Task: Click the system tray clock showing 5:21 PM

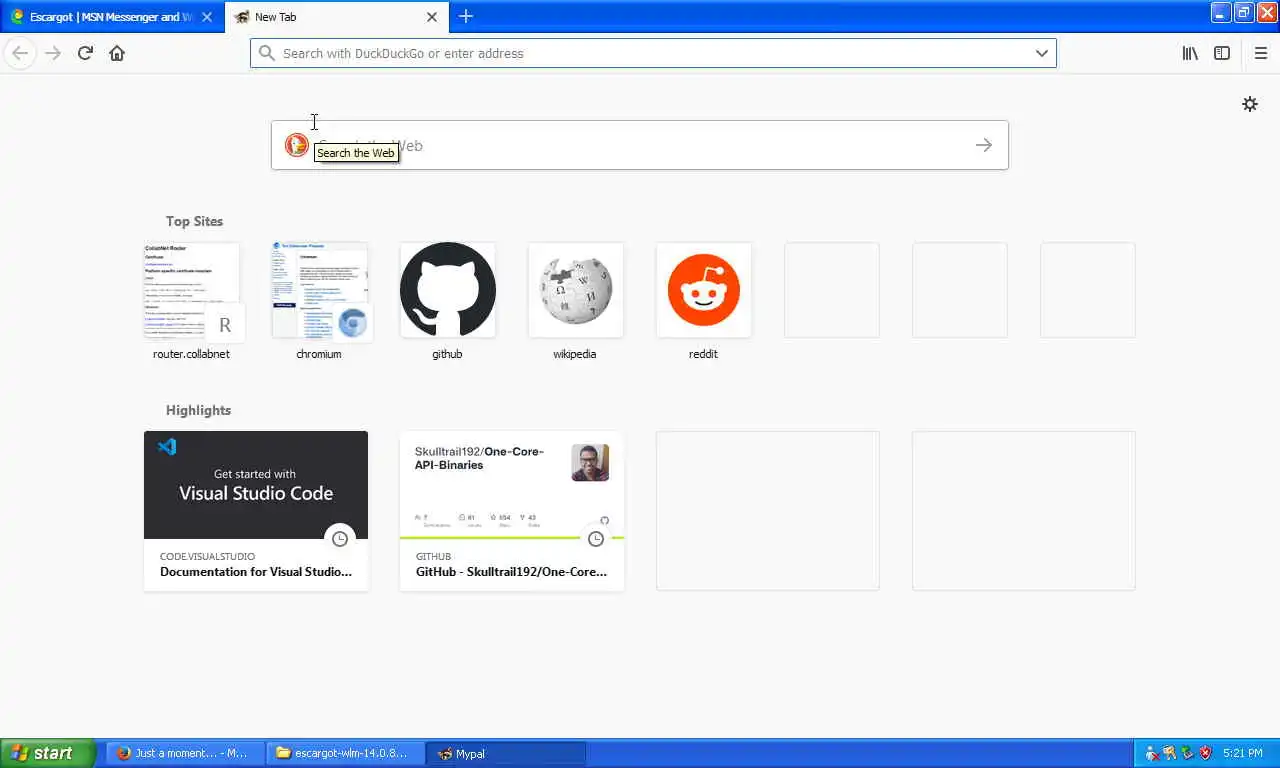Action: coord(1243,753)
